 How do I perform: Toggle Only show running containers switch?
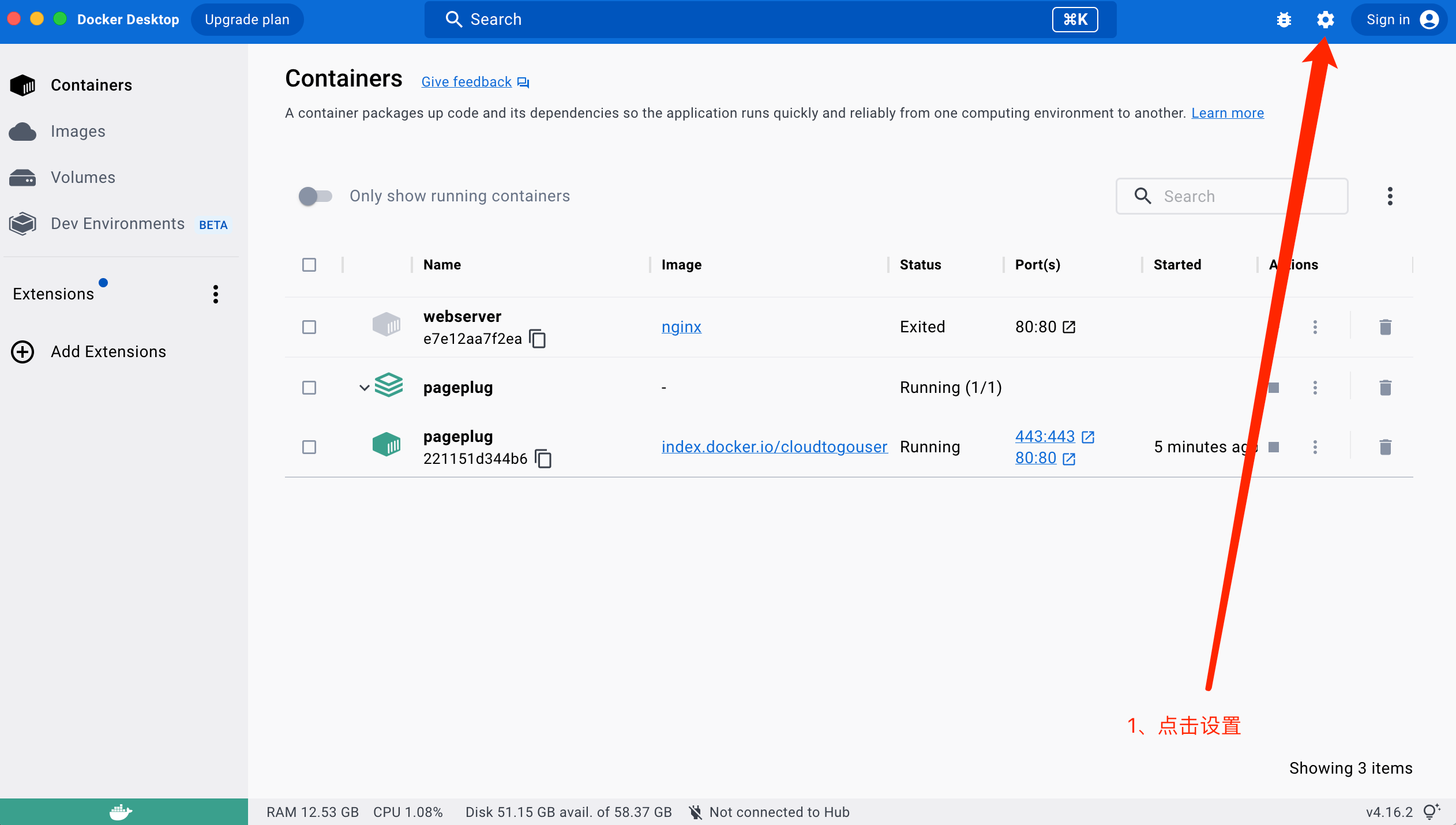pyautogui.click(x=315, y=196)
